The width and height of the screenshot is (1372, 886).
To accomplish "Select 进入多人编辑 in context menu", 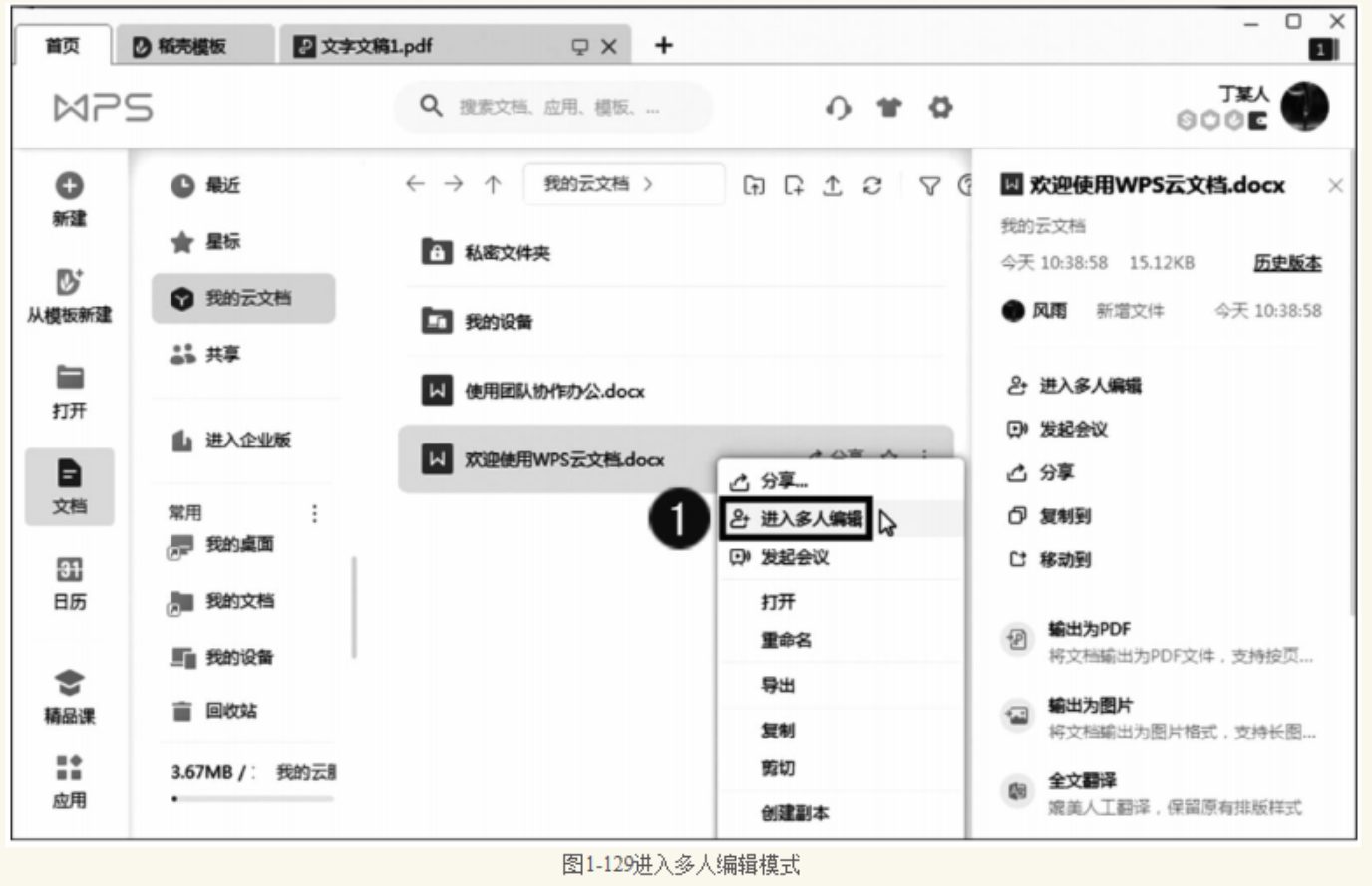I will (841, 519).
